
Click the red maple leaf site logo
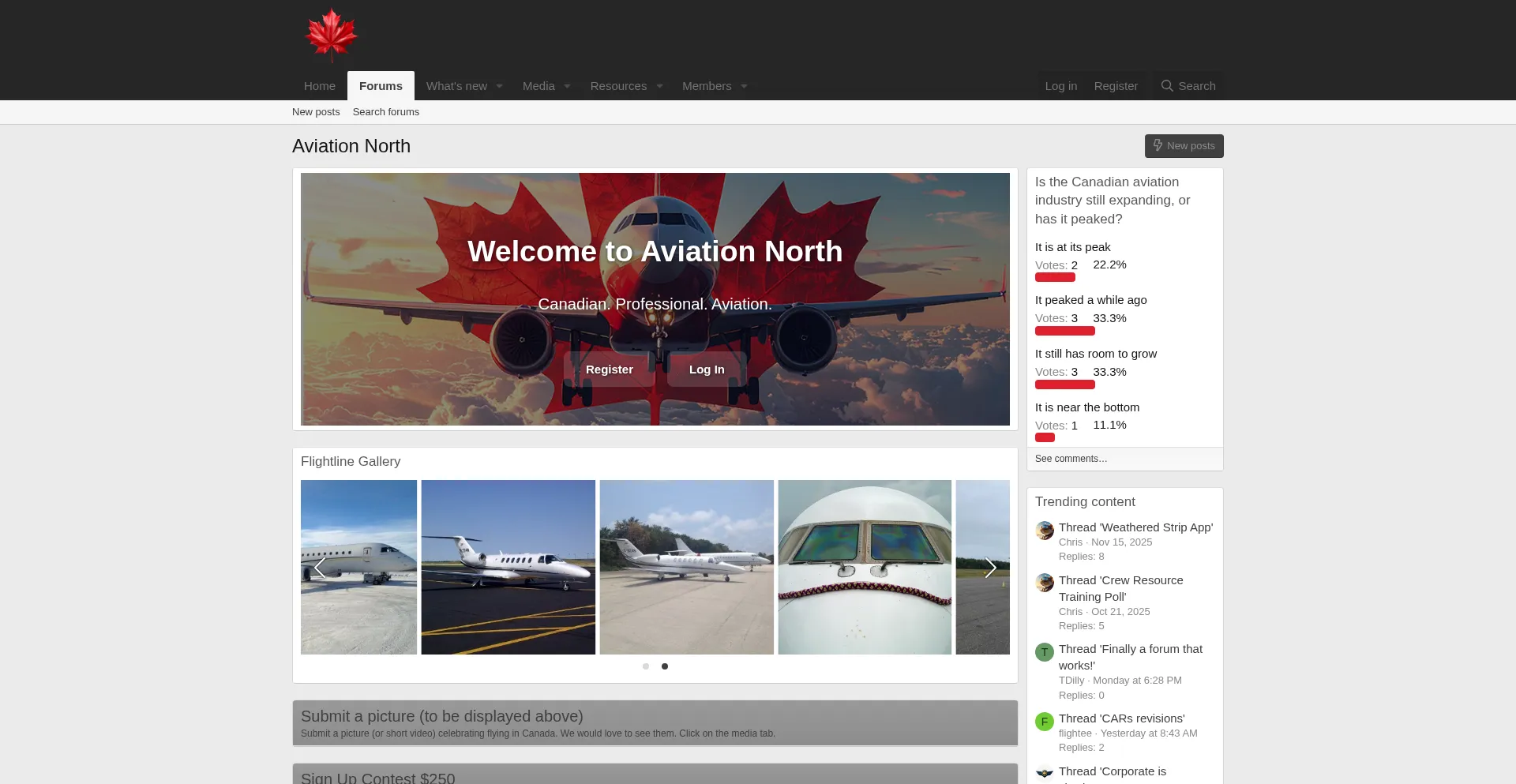[332, 36]
